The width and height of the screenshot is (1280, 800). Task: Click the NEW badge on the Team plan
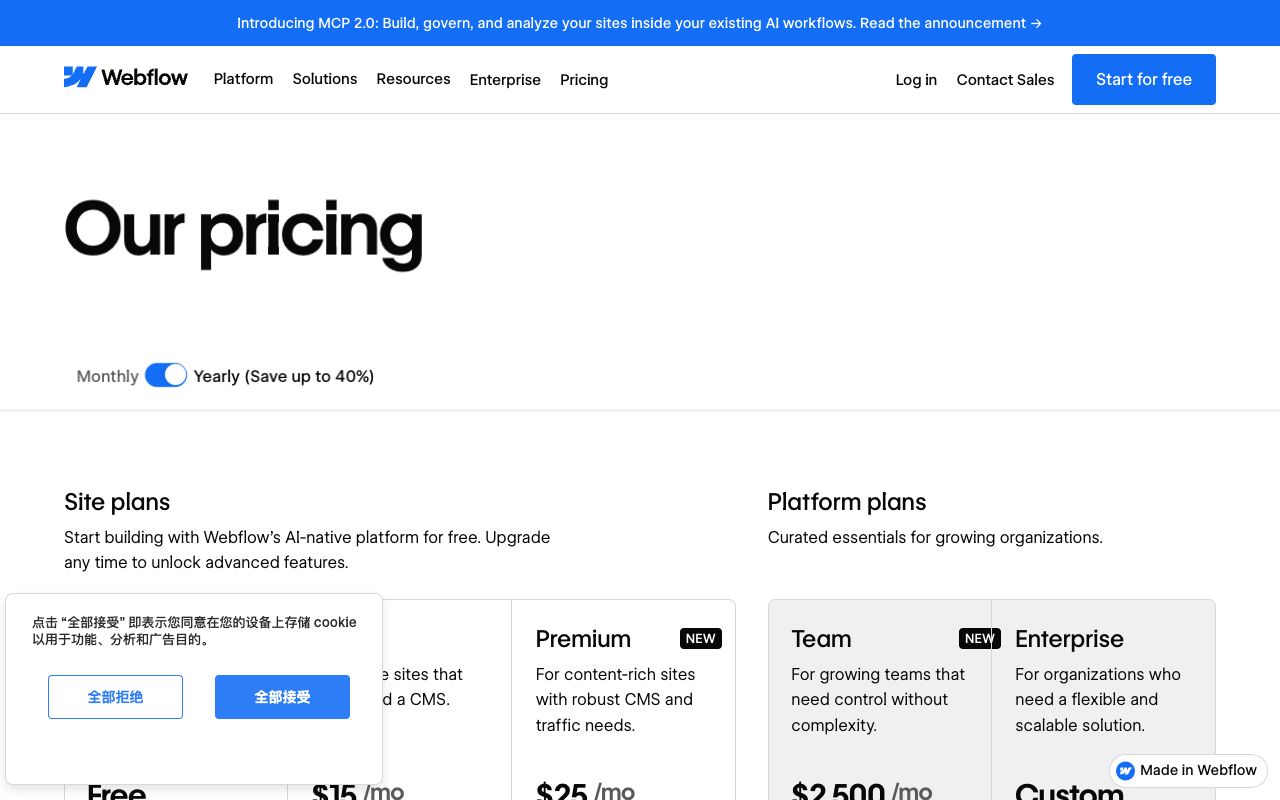979,638
